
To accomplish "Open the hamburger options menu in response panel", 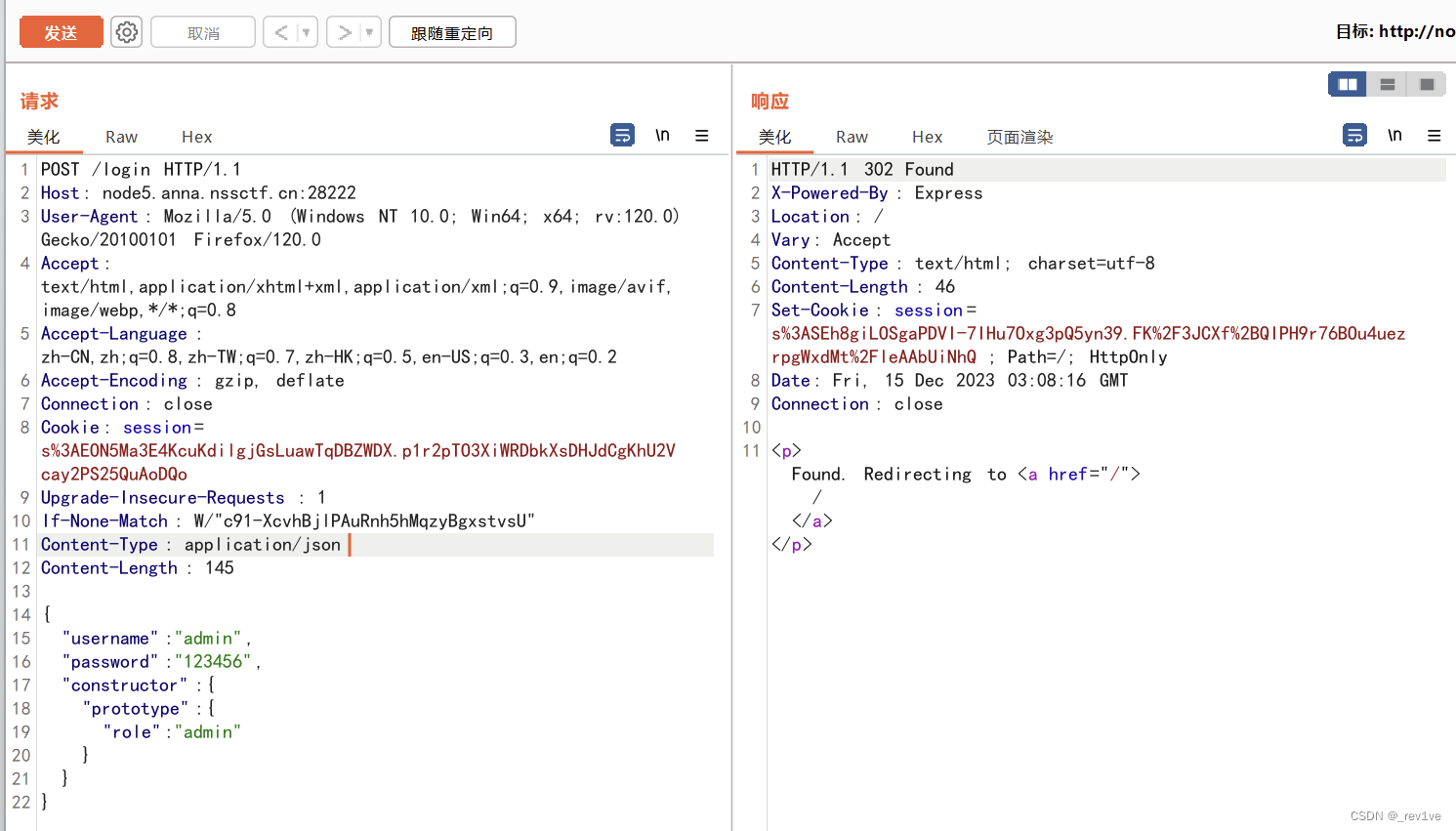I will point(1434,136).
